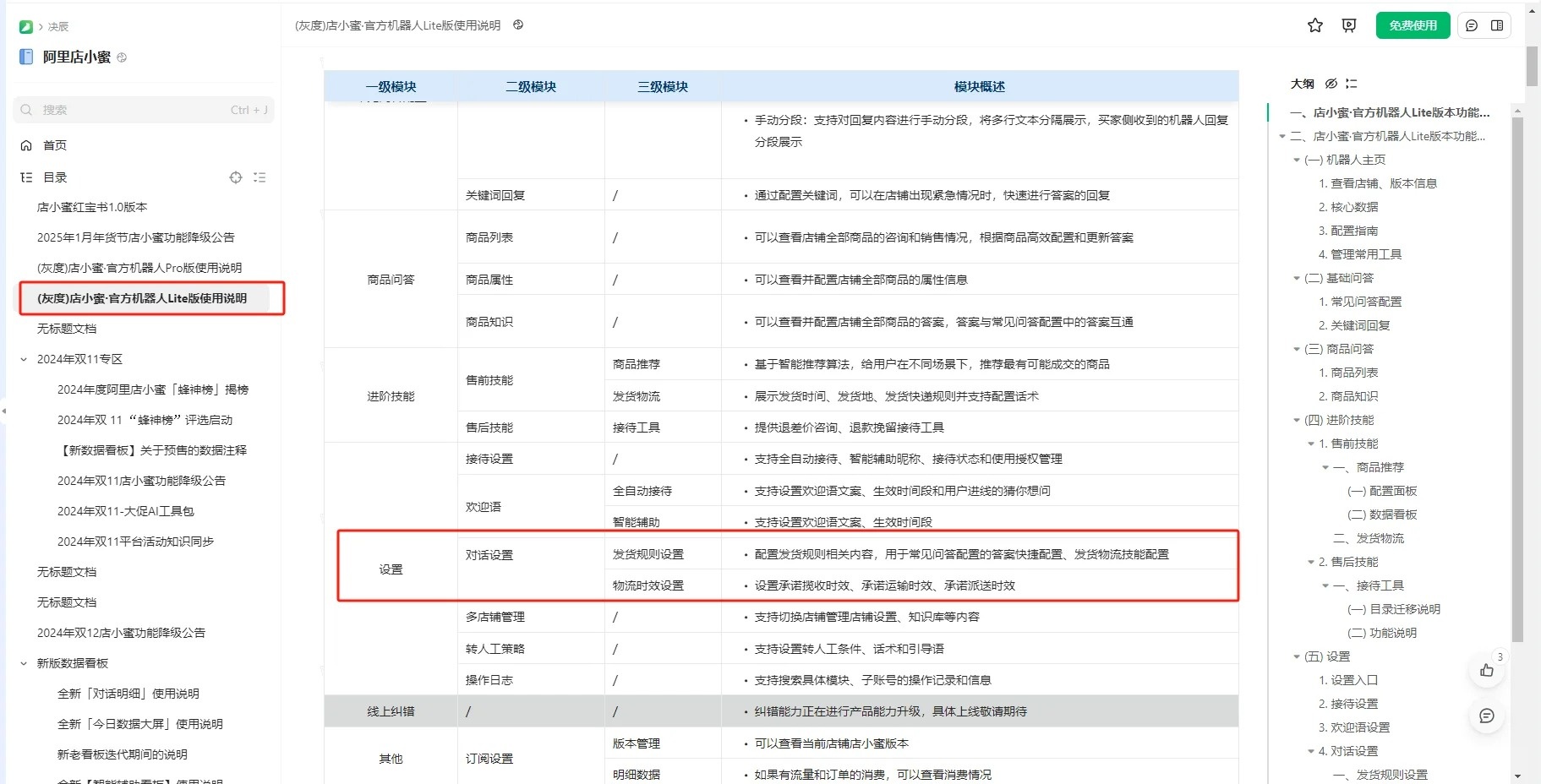Screen dimensions: 1541x784
Task: Click table cell 发货规则设置
Action: coord(648,554)
